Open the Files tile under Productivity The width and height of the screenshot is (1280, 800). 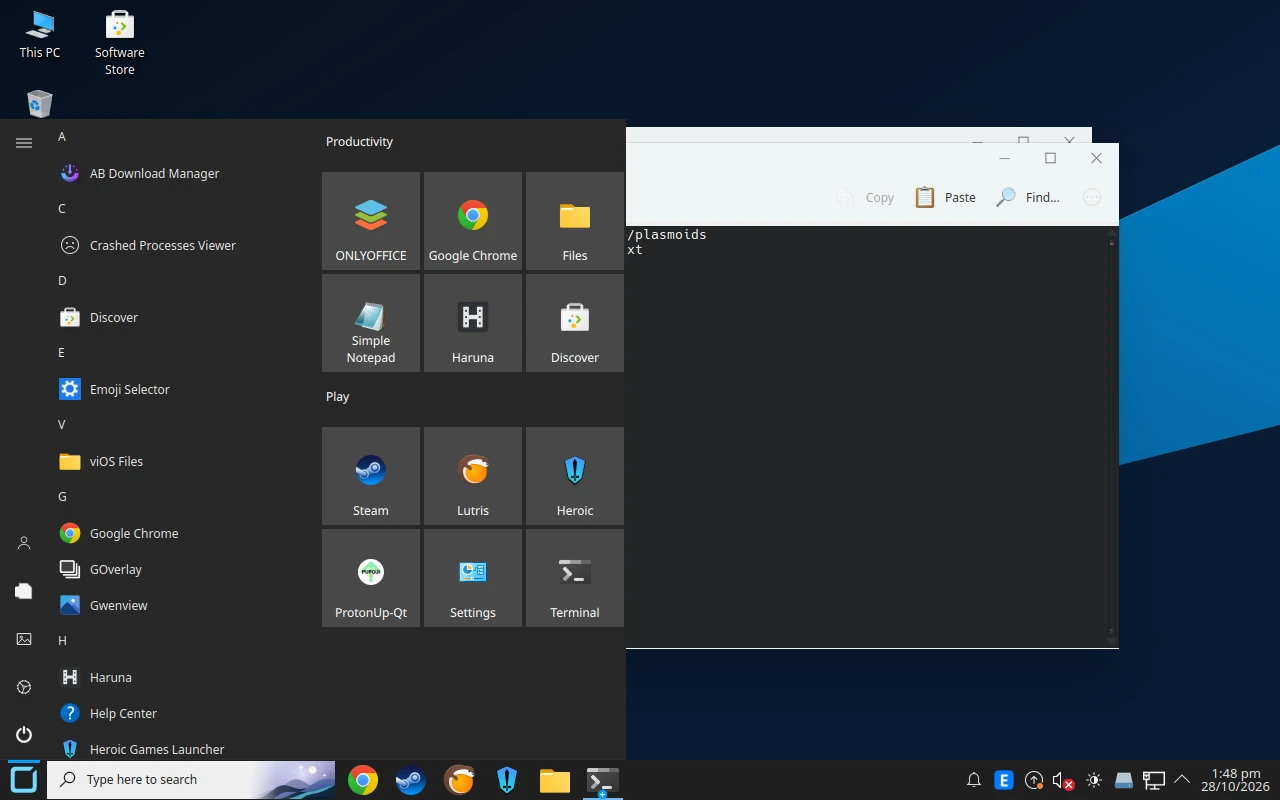pos(575,221)
